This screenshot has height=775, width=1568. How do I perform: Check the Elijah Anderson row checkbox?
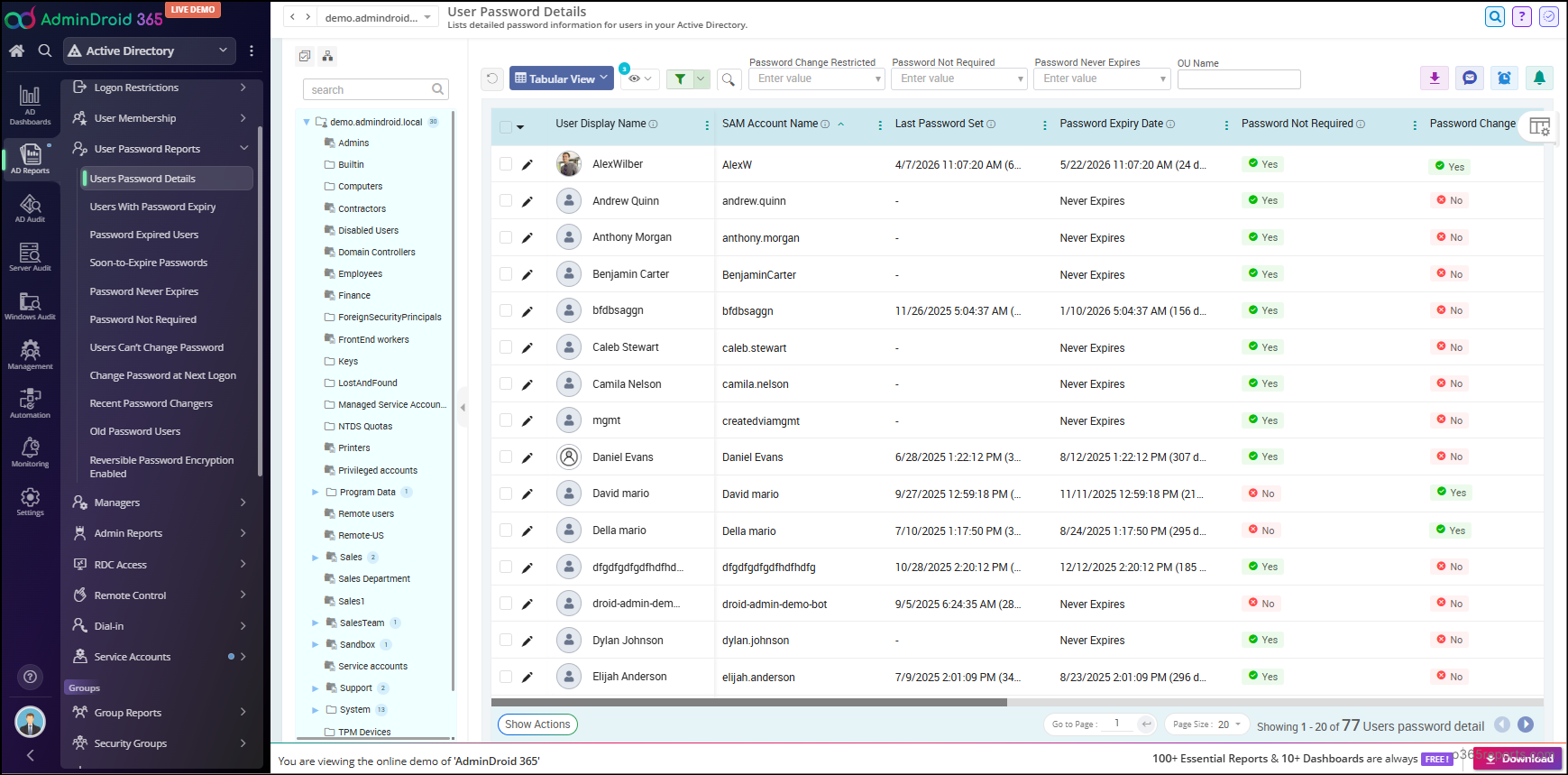tap(506, 677)
